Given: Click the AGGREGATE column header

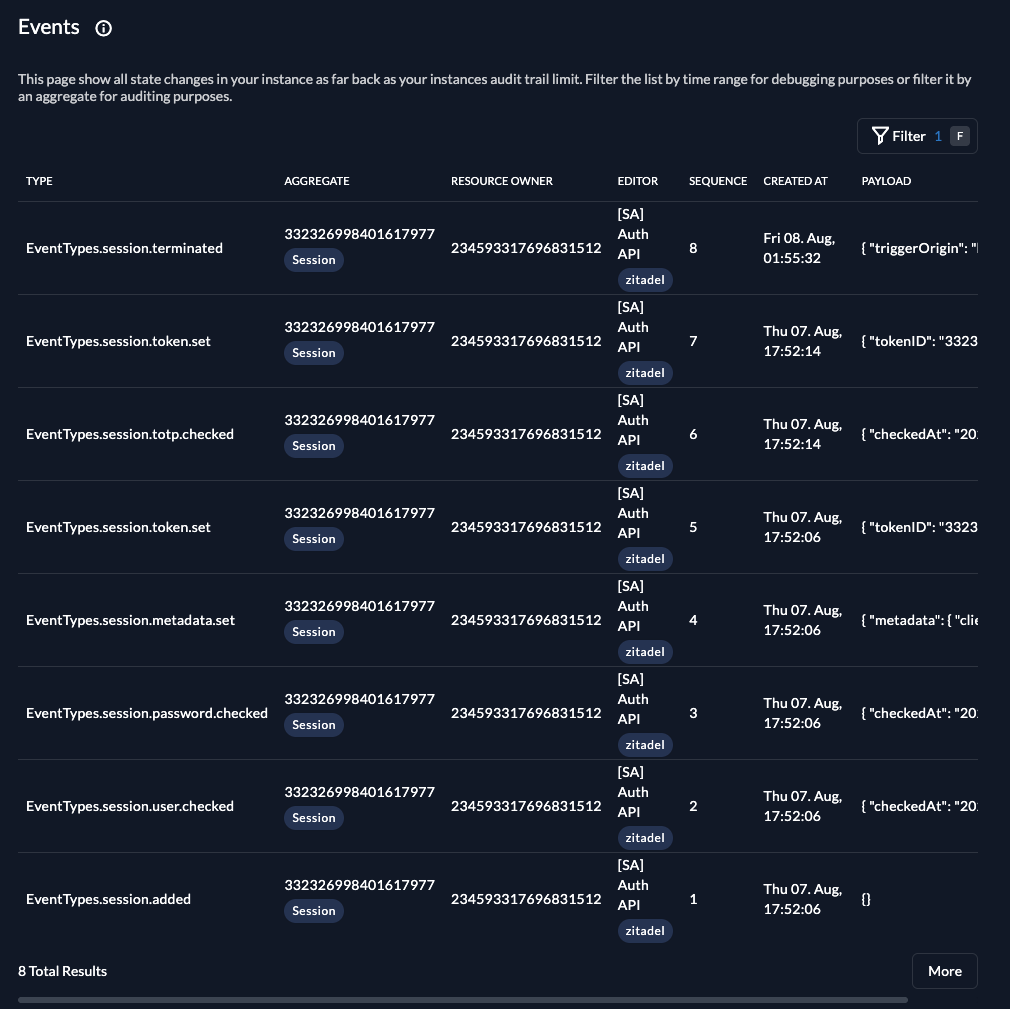Looking at the screenshot, I should click(316, 181).
